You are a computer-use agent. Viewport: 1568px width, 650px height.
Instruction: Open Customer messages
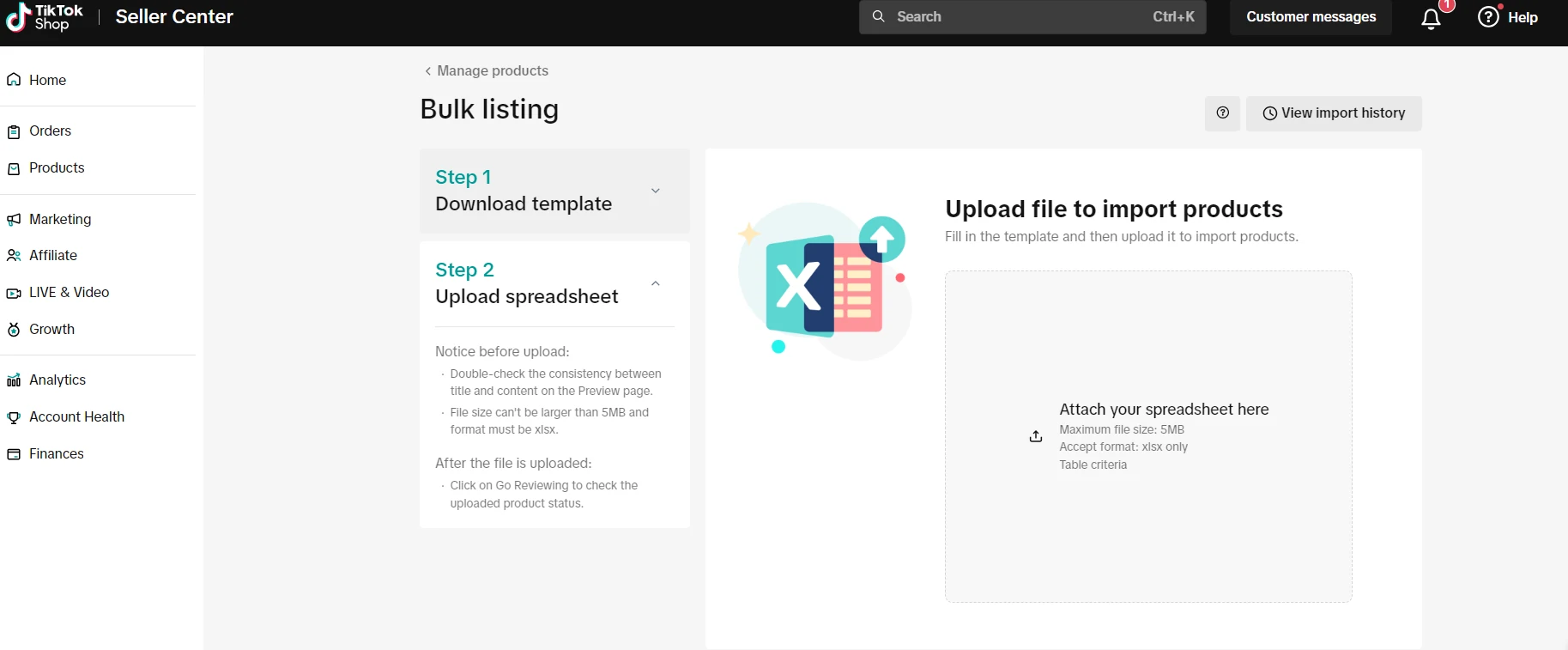1311,17
